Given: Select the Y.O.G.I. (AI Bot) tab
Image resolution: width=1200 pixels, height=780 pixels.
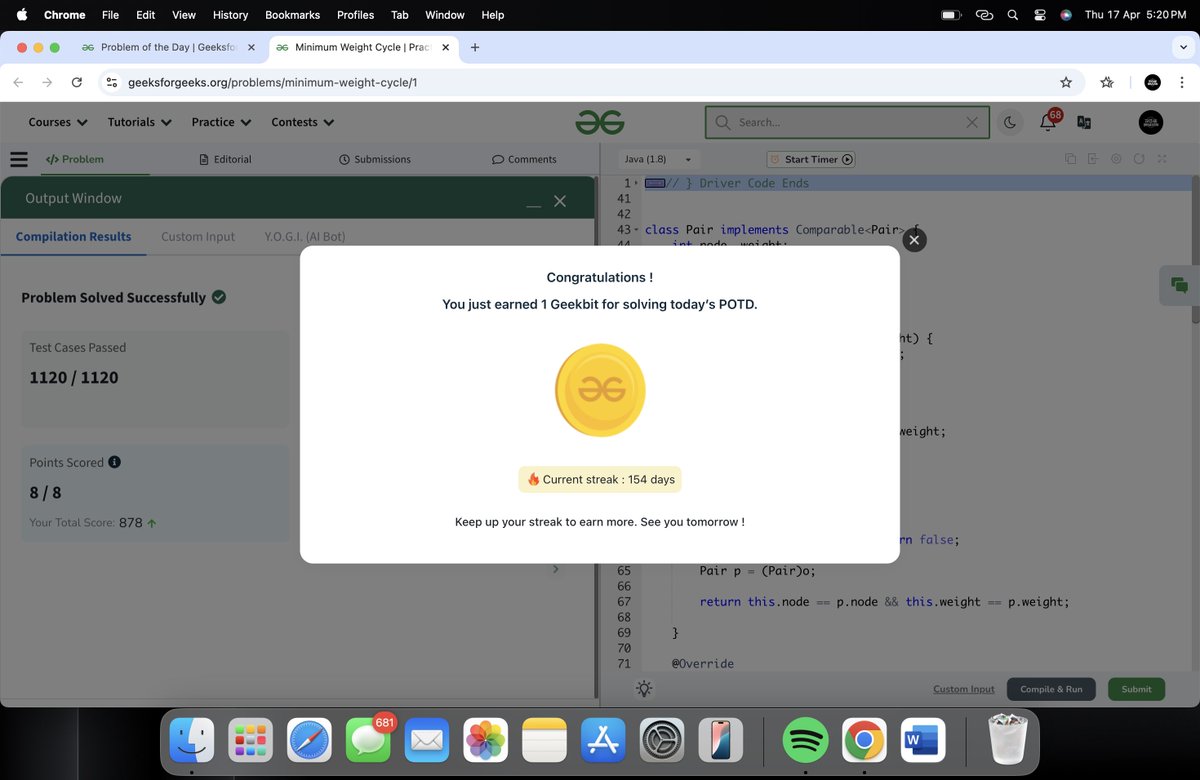Looking at the screenshot, I should click(305, 237).
